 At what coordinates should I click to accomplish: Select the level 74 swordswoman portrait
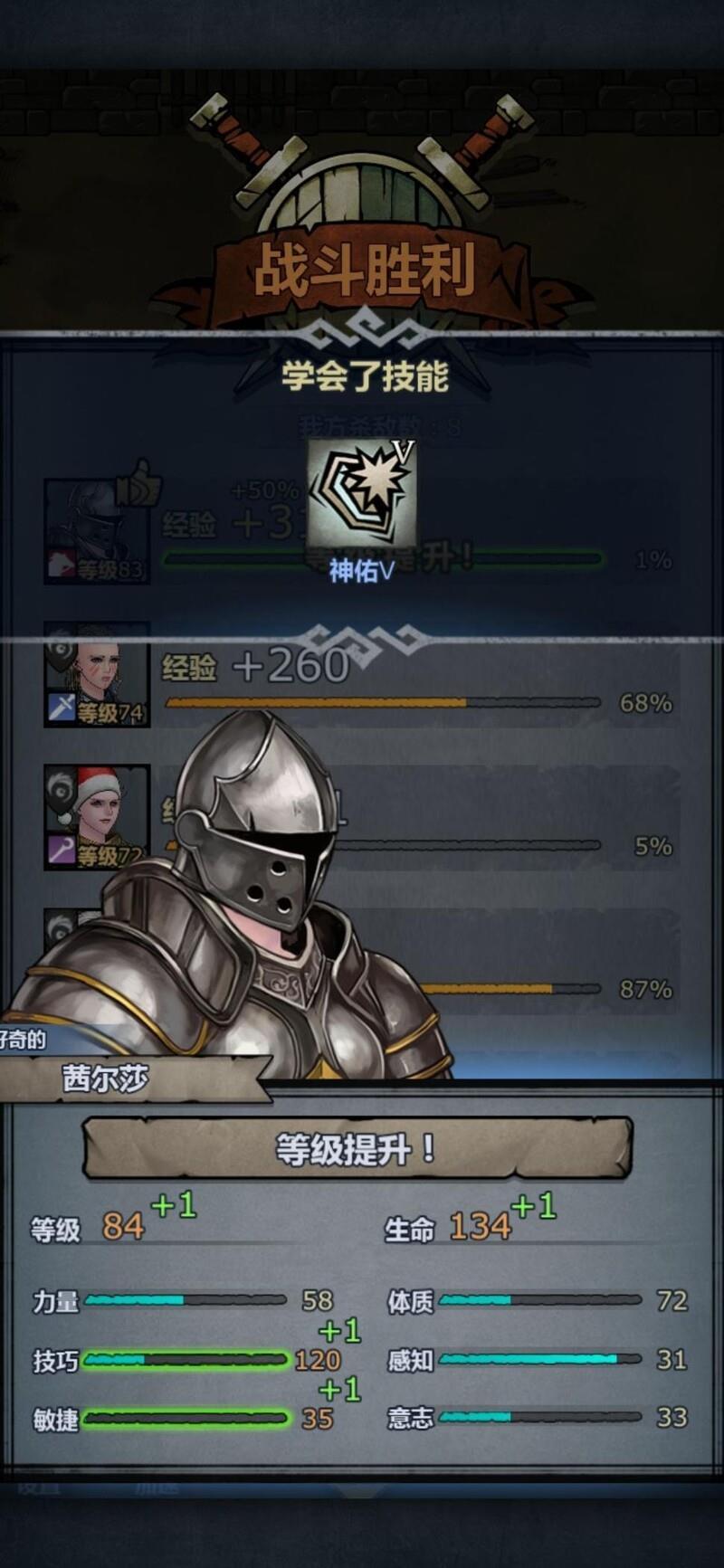coord(97,674)
